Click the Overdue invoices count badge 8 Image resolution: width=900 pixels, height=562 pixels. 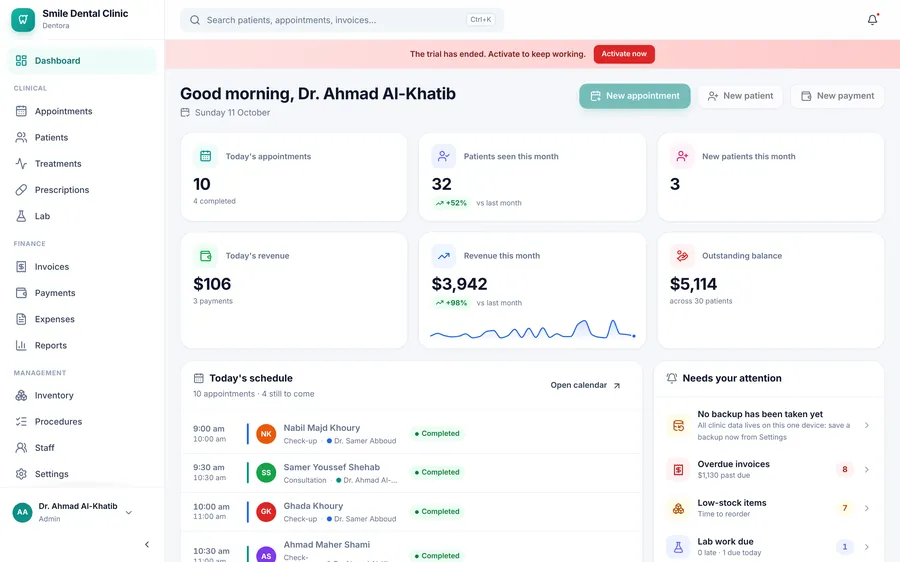(844, 470)
